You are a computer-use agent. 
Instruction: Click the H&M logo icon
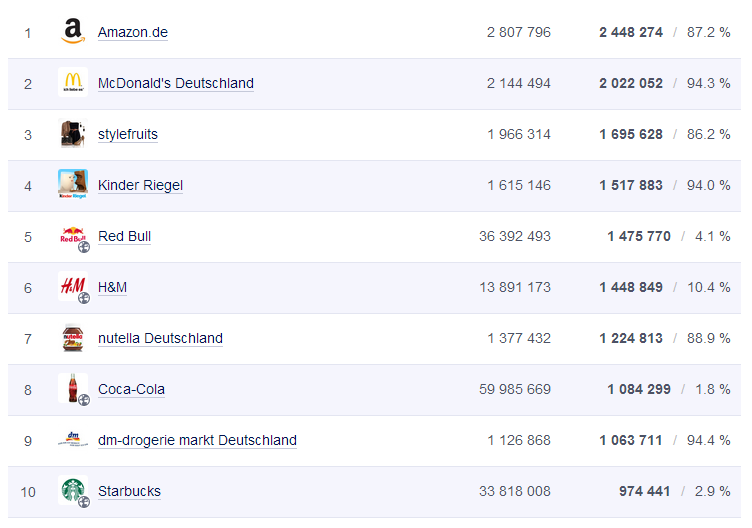[73, 287]
